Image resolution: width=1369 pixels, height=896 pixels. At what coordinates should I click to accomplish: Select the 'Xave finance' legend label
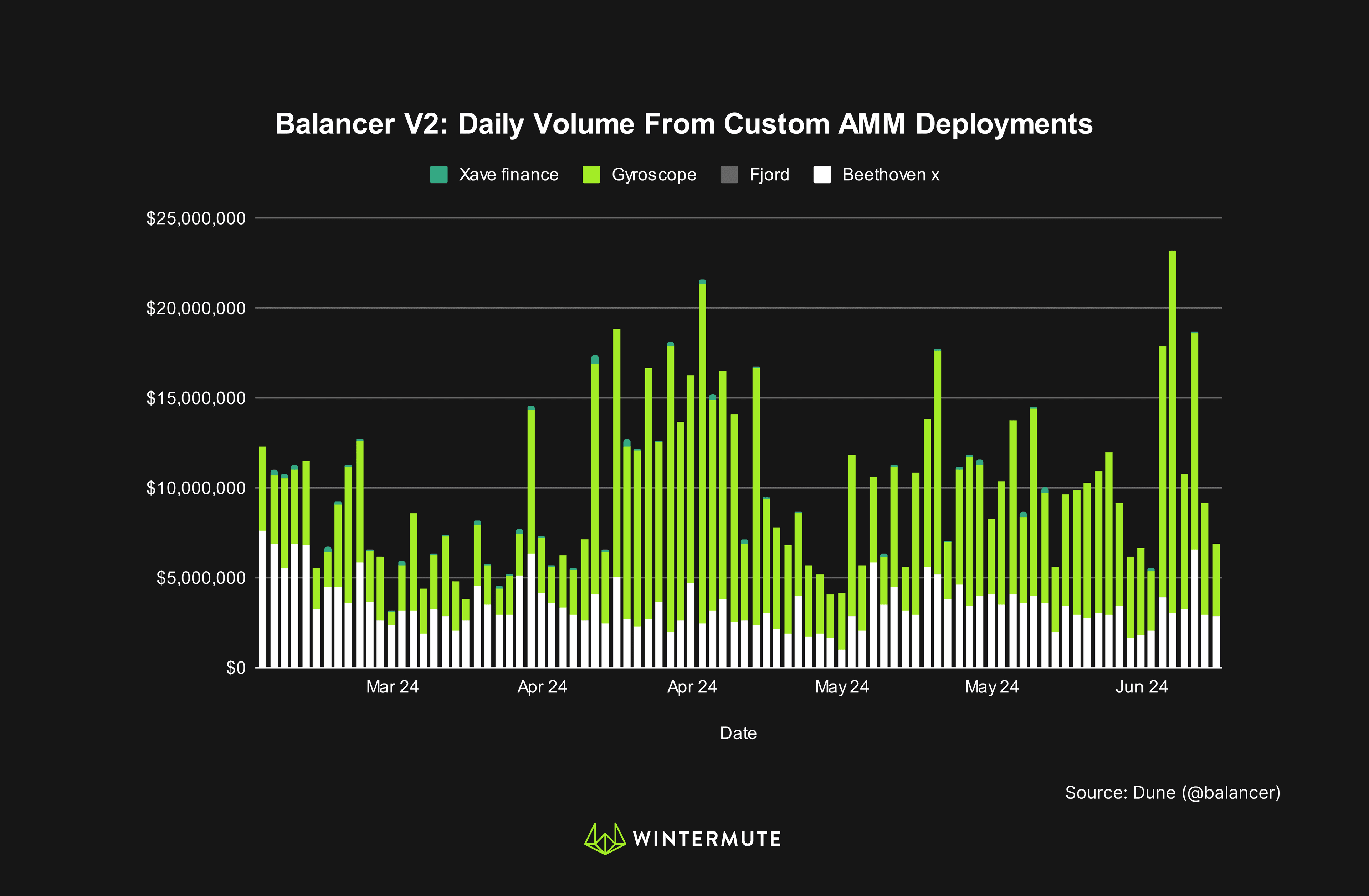tap(508, 175)
